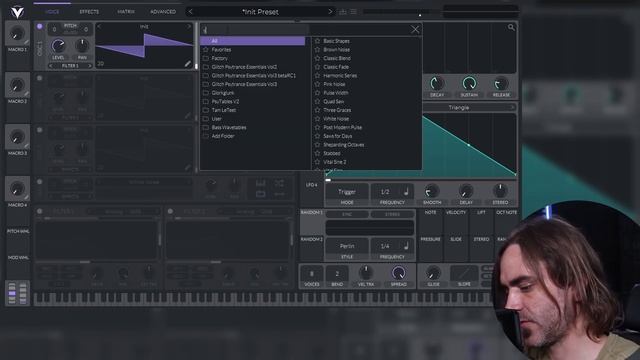Click the Triangle LFO shape selector
Screen dimensions: 640x360
pyautogui.click(x=459, y=107)
